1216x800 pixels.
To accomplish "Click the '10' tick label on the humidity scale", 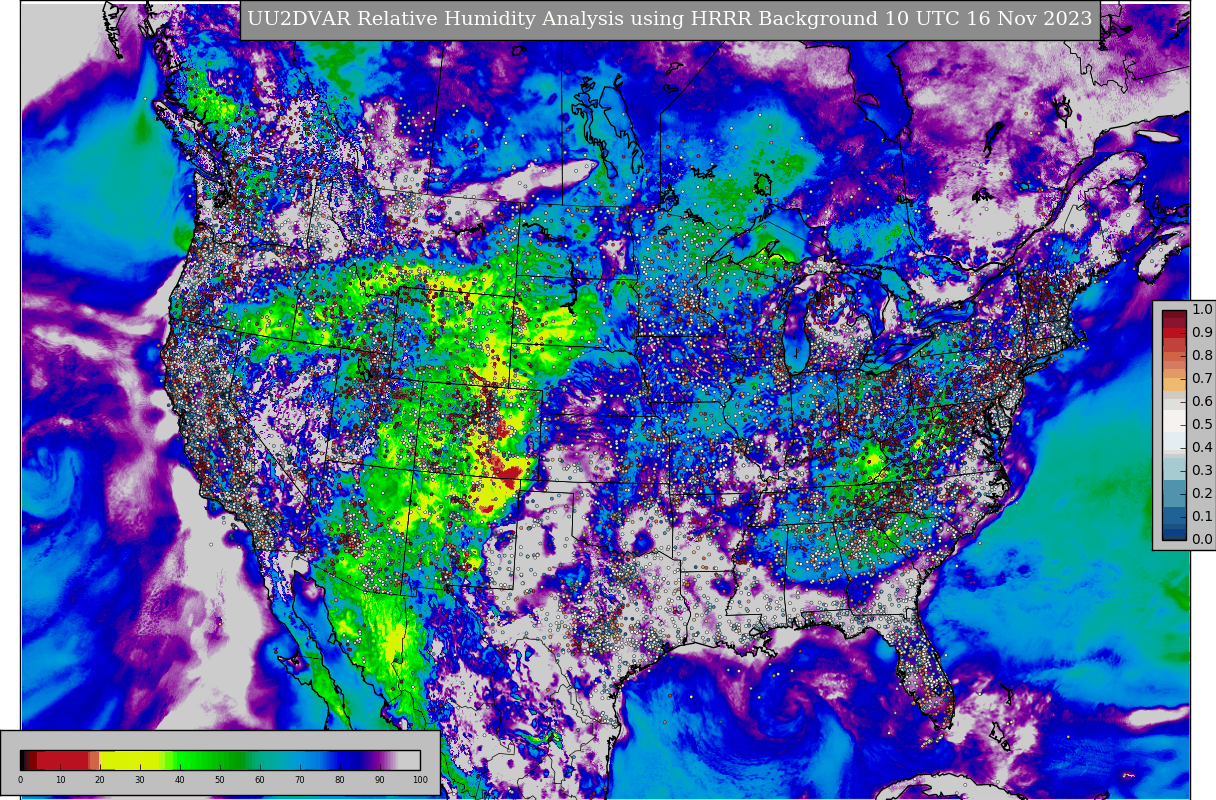I will point(60,780).
